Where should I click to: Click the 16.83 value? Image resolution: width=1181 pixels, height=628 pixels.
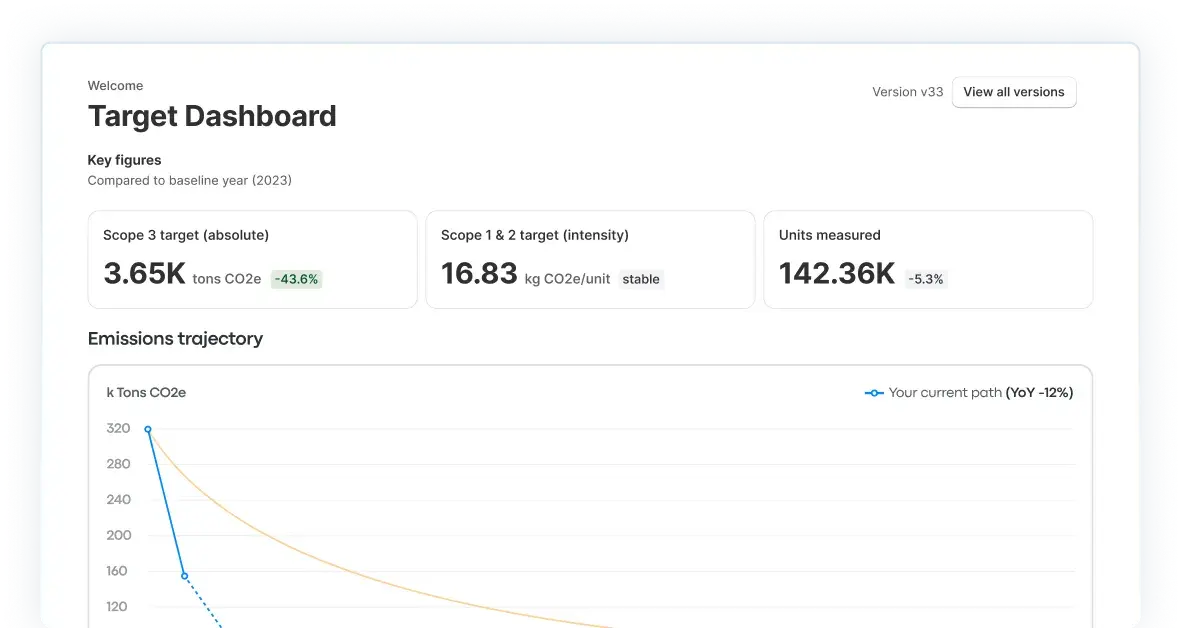[x=479, y=273]
